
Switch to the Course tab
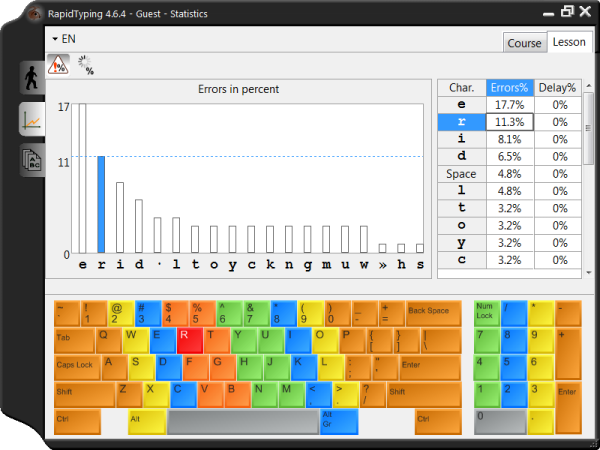[x=524, y=43]
